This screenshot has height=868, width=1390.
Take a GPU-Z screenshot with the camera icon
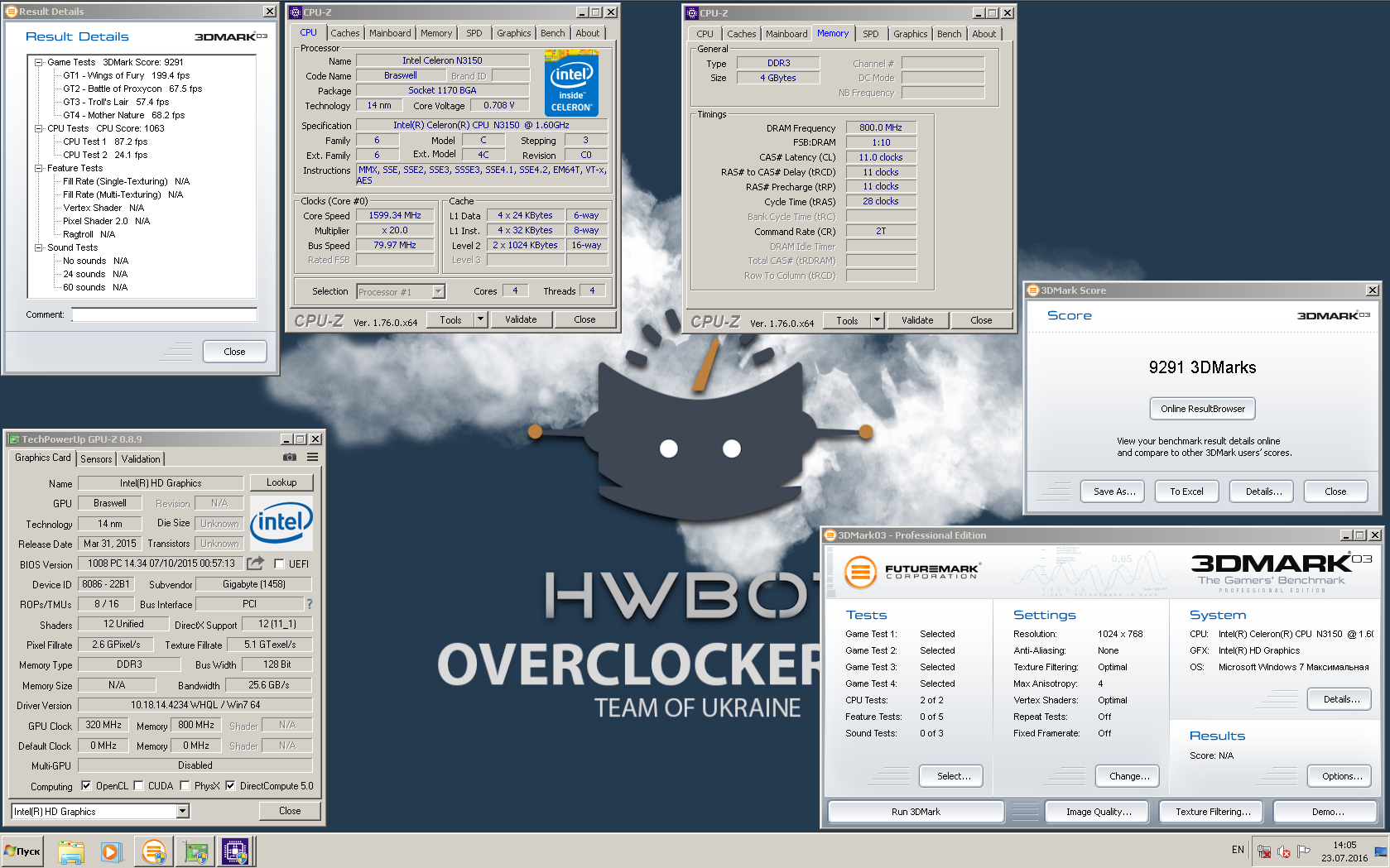(290, 457)
